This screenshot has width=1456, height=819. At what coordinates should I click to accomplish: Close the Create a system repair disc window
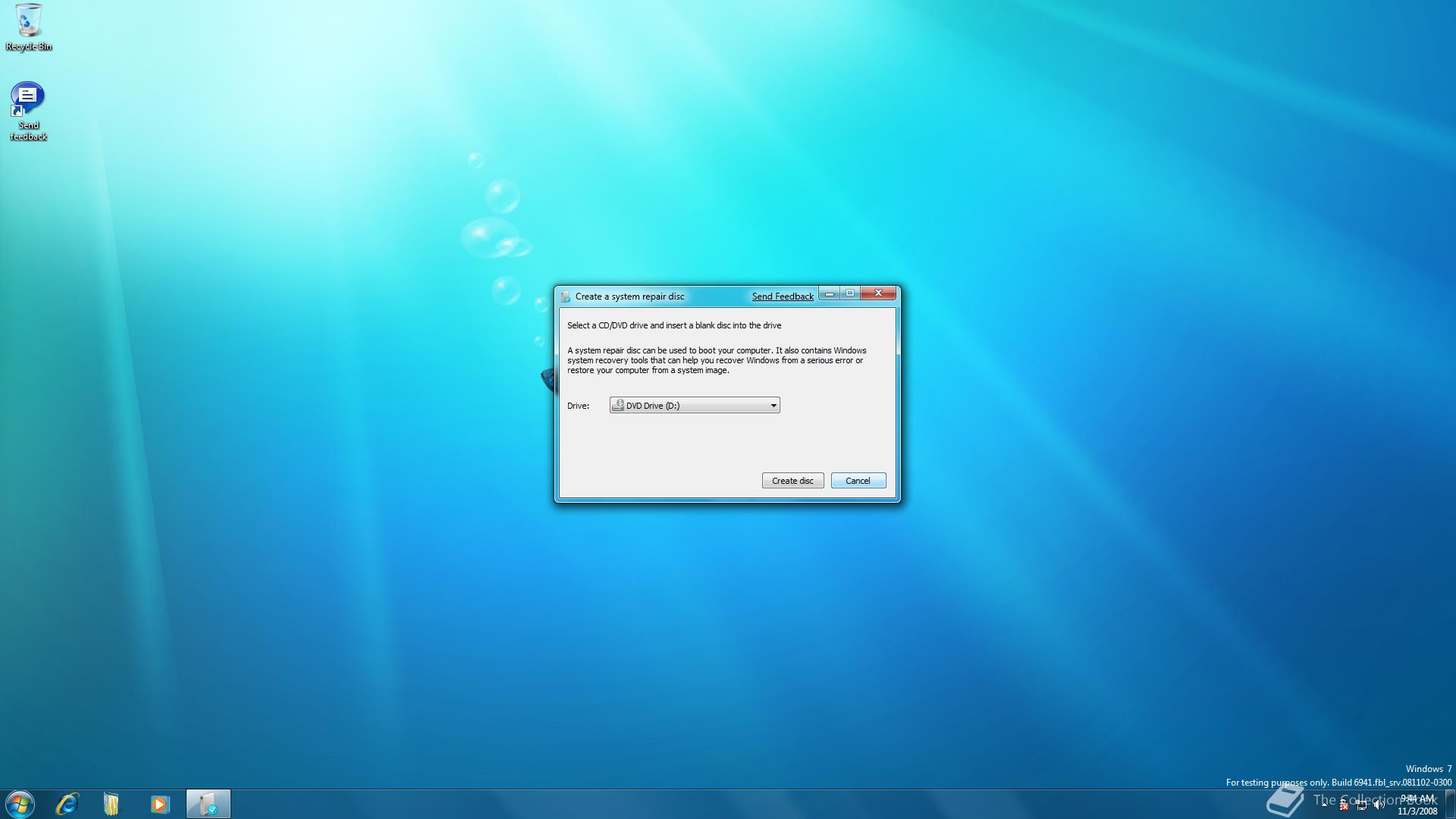pos(878,293)
